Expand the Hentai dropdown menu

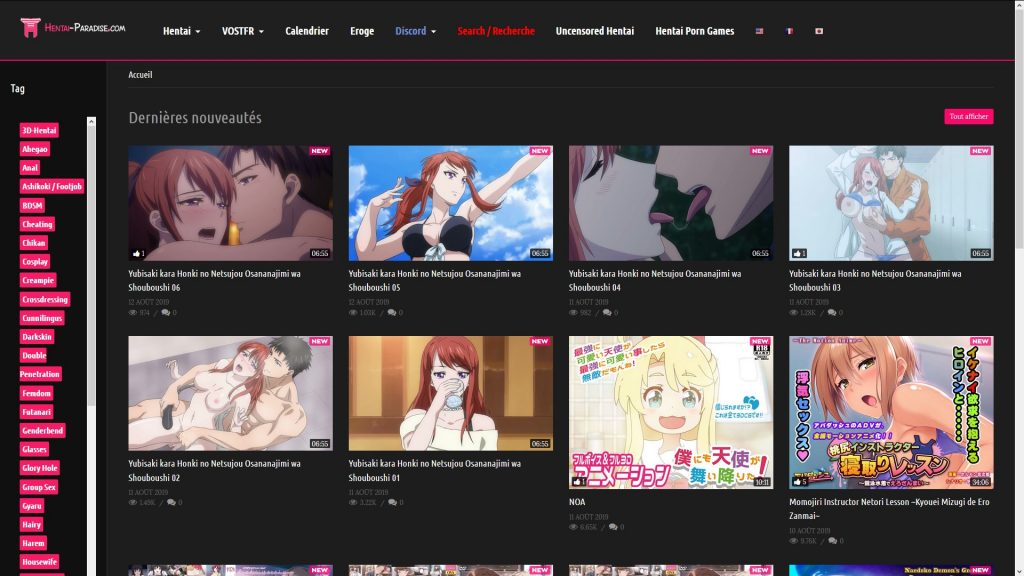tap(182, 31)
